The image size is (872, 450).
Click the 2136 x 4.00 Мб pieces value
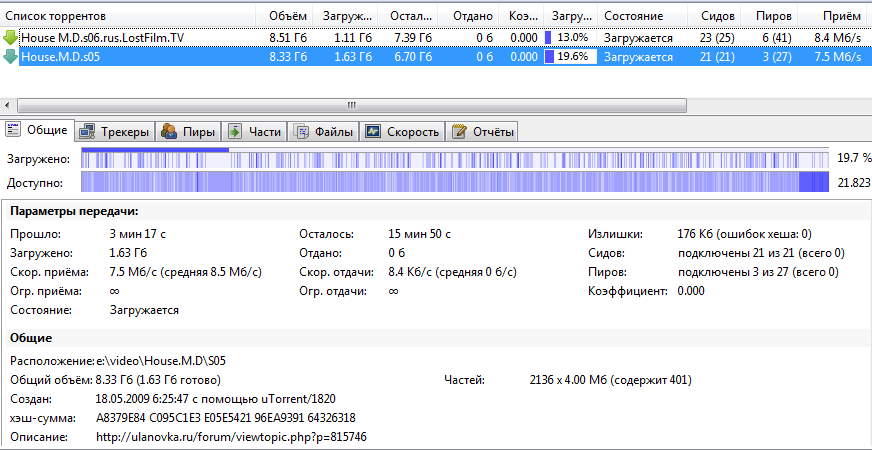point(611,380)
